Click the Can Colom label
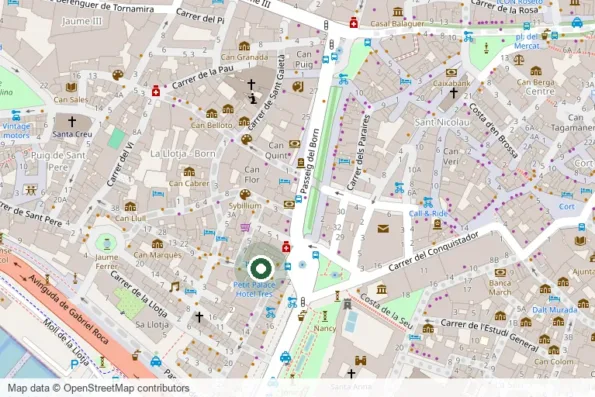 coord(554,362)
